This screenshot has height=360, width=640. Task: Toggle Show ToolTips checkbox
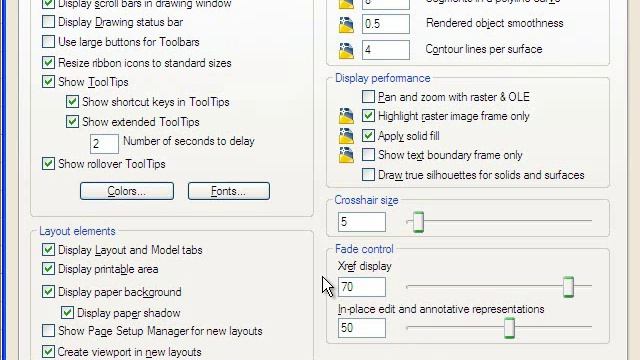click(48, 82)
